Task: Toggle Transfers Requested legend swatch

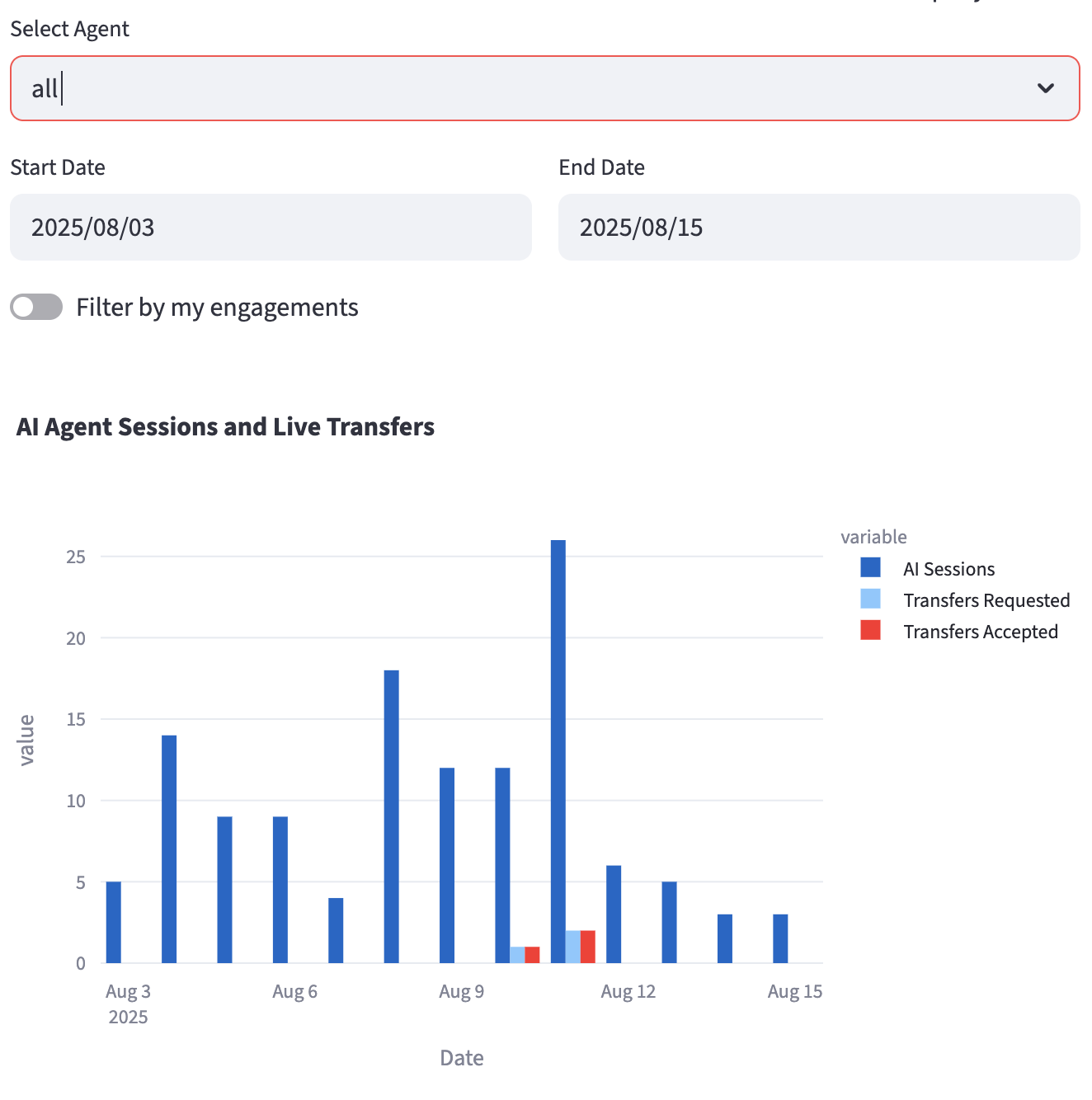Action: click(x=870, y=599)
